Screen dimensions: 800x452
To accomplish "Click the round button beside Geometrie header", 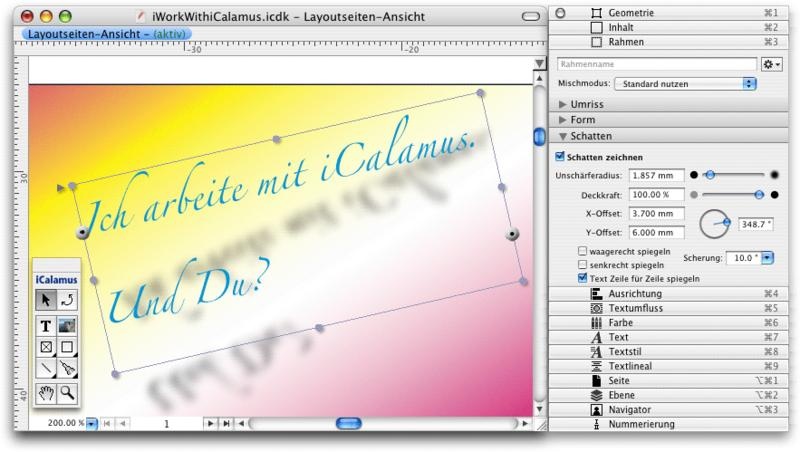I will pos(560,13).
